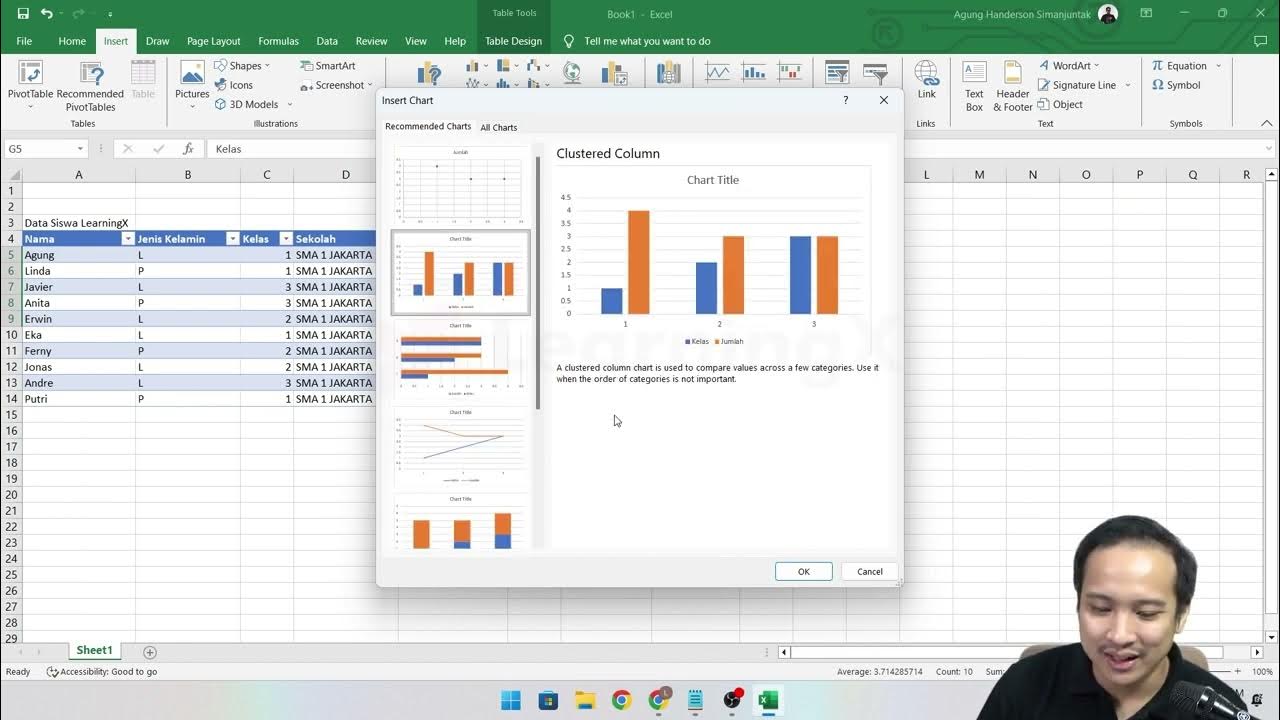Screen dimensions: 1280x720
Task: Select the clustered column chart thumbnail
Action: coord(460,273)
